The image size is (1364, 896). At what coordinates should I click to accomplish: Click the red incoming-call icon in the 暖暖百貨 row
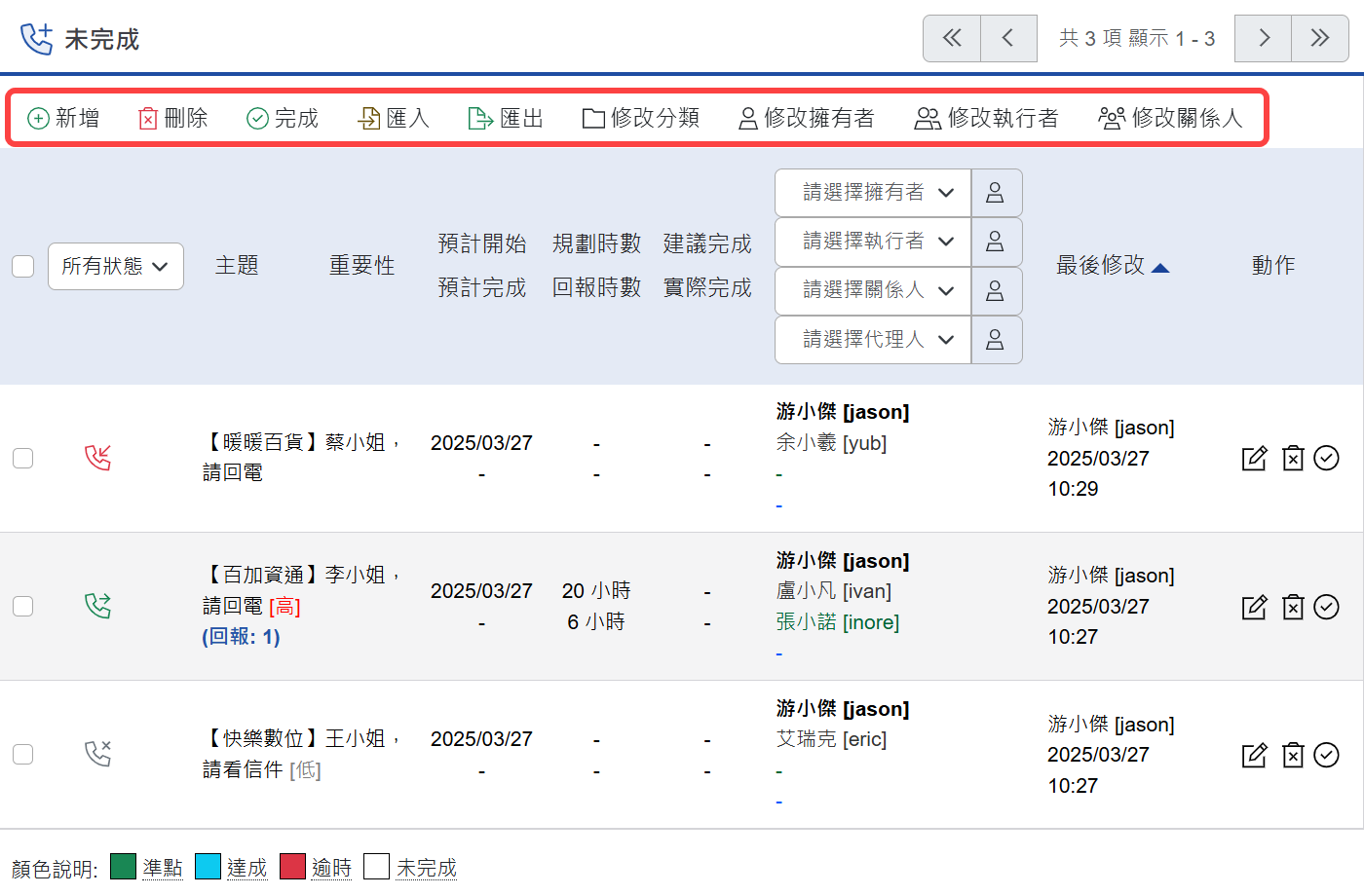tap(98, 458)
